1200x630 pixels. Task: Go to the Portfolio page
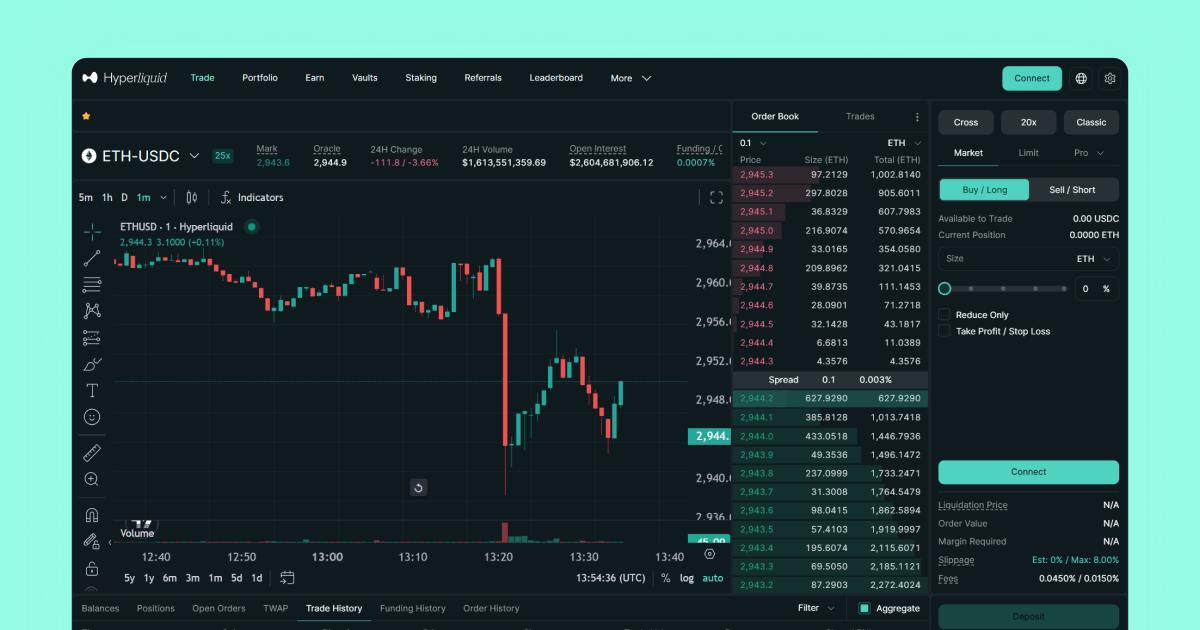pos(260,78)
